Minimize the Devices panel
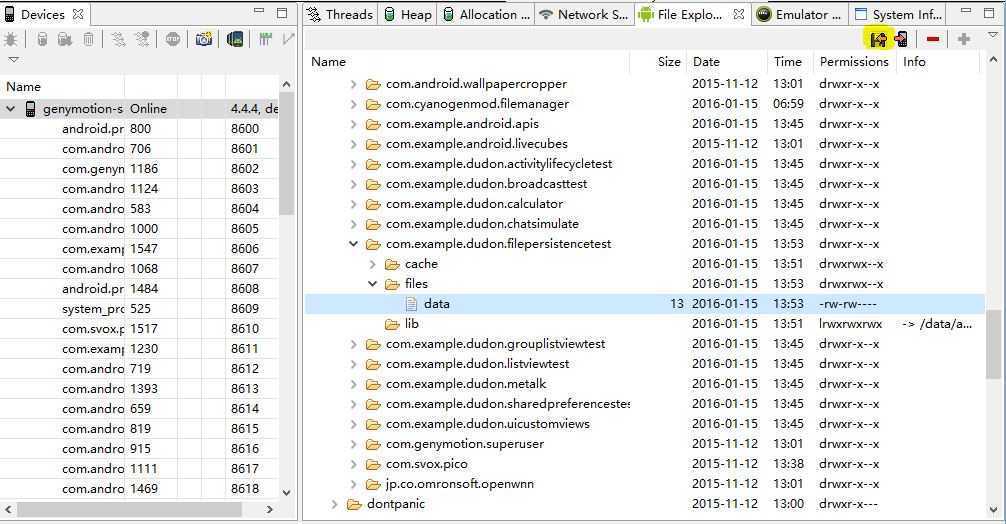This screenshot has height=524, width=1006. [x=259, y=11]
